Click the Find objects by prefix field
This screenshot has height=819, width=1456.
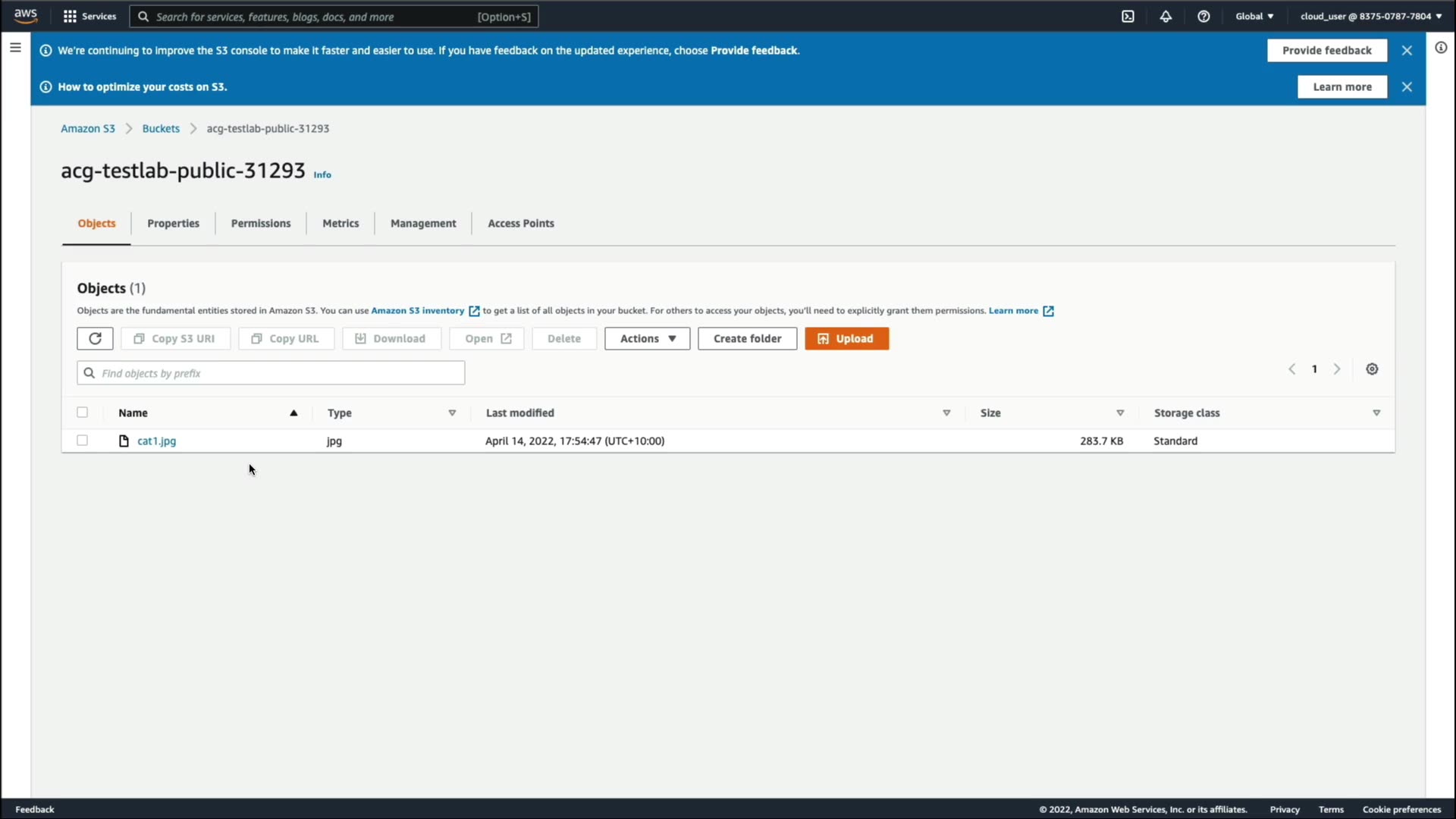click(271, 373)
